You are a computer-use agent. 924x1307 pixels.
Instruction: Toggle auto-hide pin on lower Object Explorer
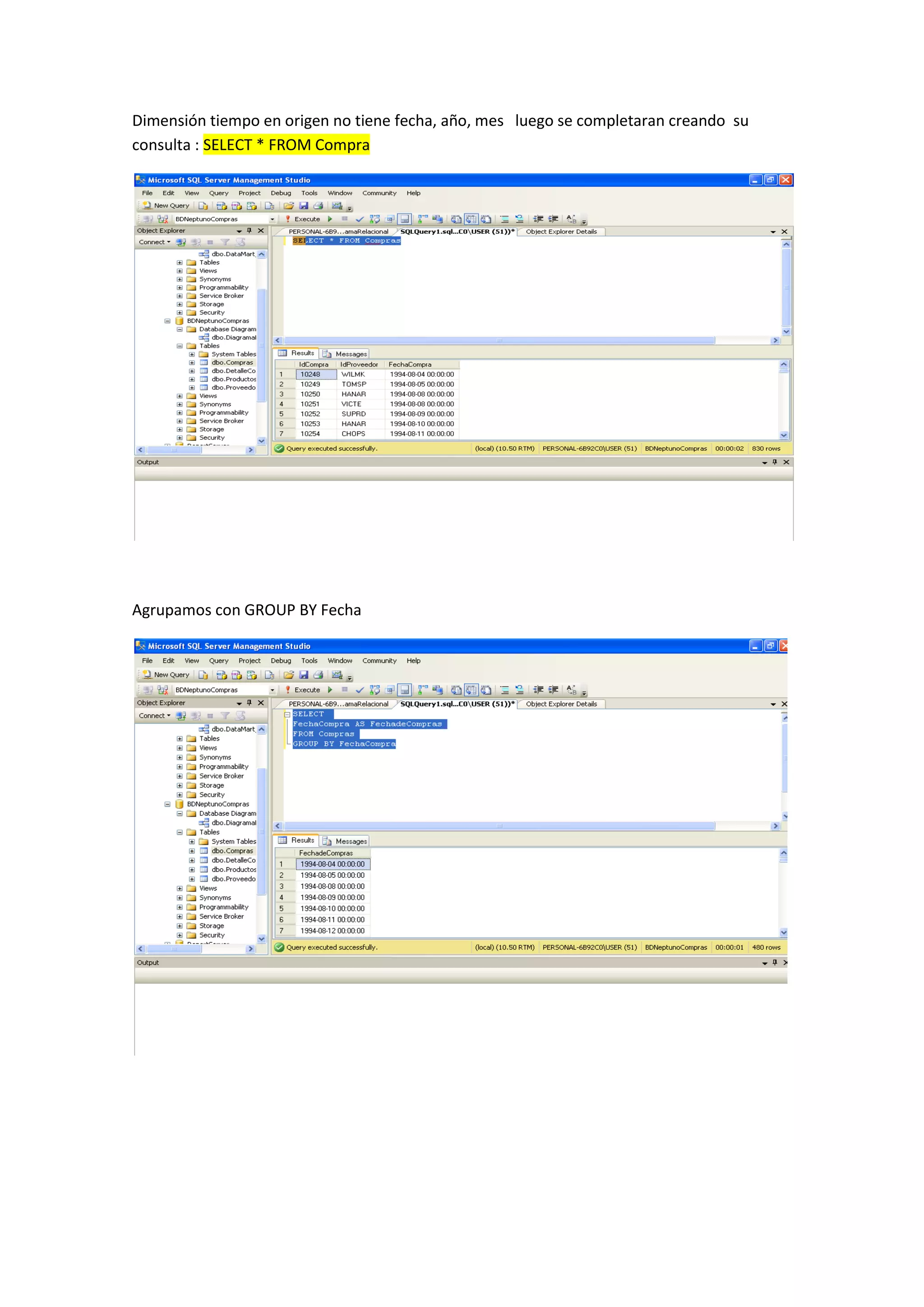[x=249, y=703]
